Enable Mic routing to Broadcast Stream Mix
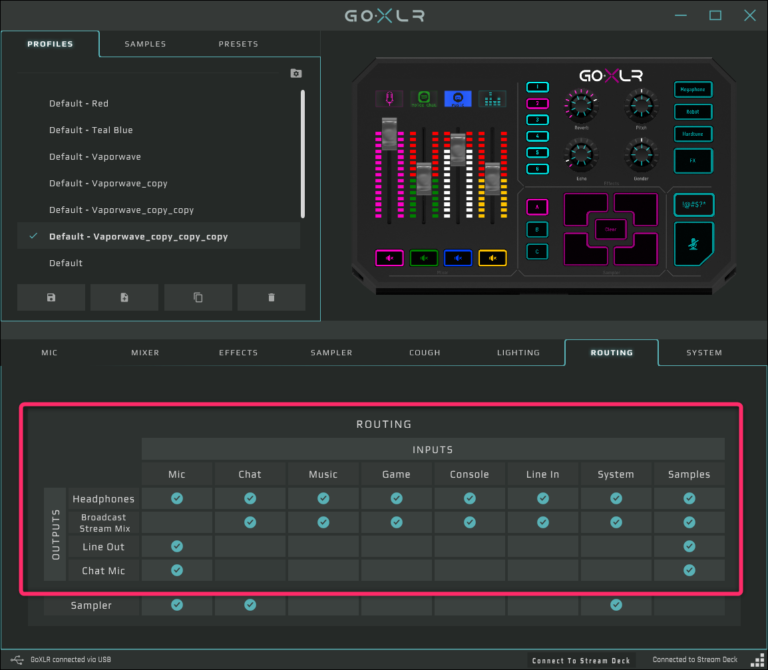Screen dimensions: 768x670 (x=177, y=522)
